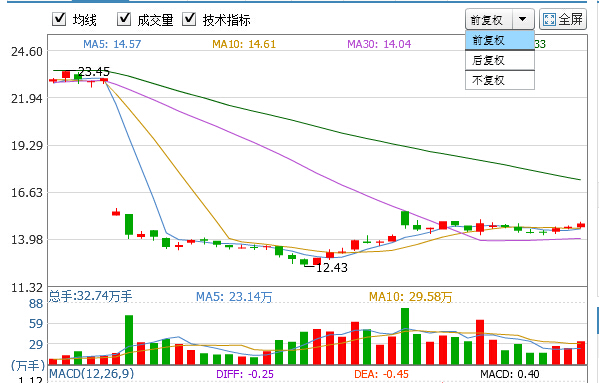Click the DIFF: -0.25 value

click(245, 374)
